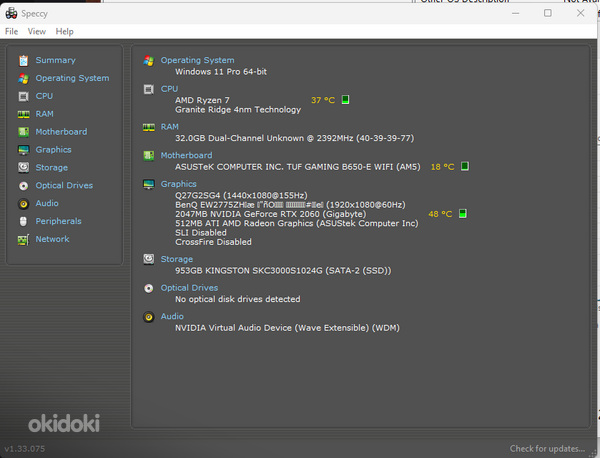
Task: Click the speaker icon beside Audio heading
Action: point(148,317)
